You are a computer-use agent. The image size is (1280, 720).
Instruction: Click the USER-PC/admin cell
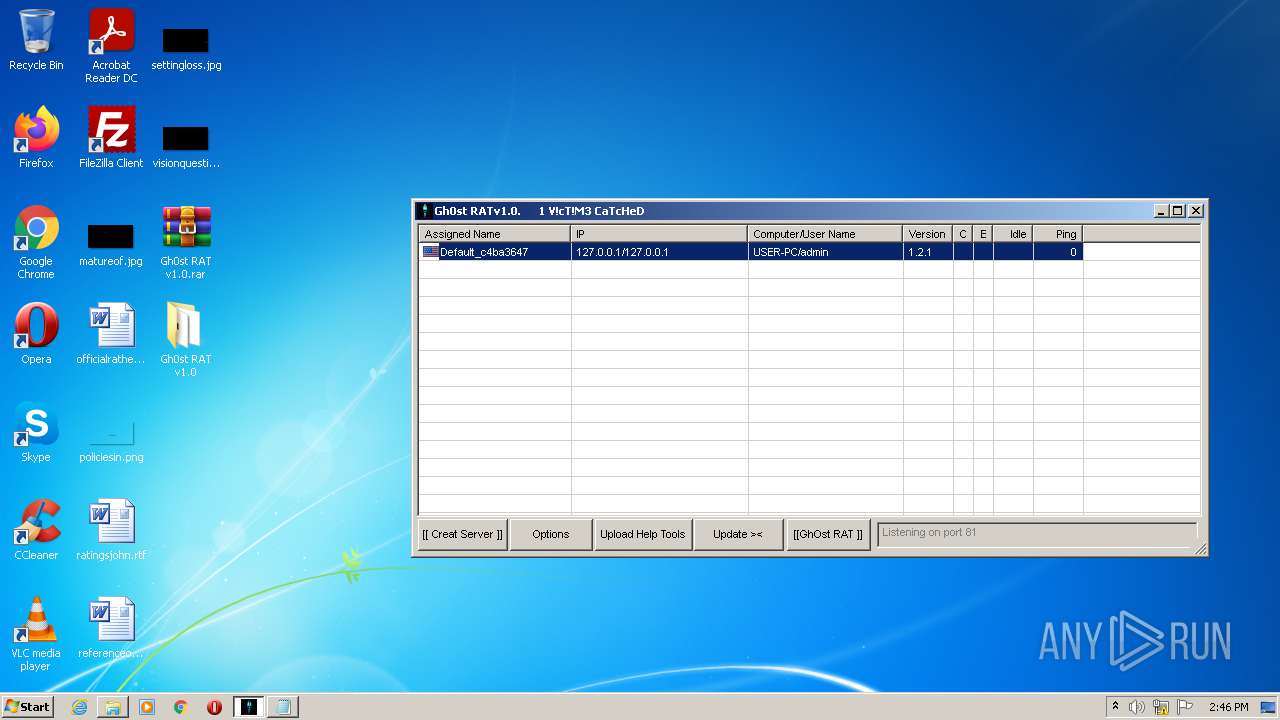point(826,252)
